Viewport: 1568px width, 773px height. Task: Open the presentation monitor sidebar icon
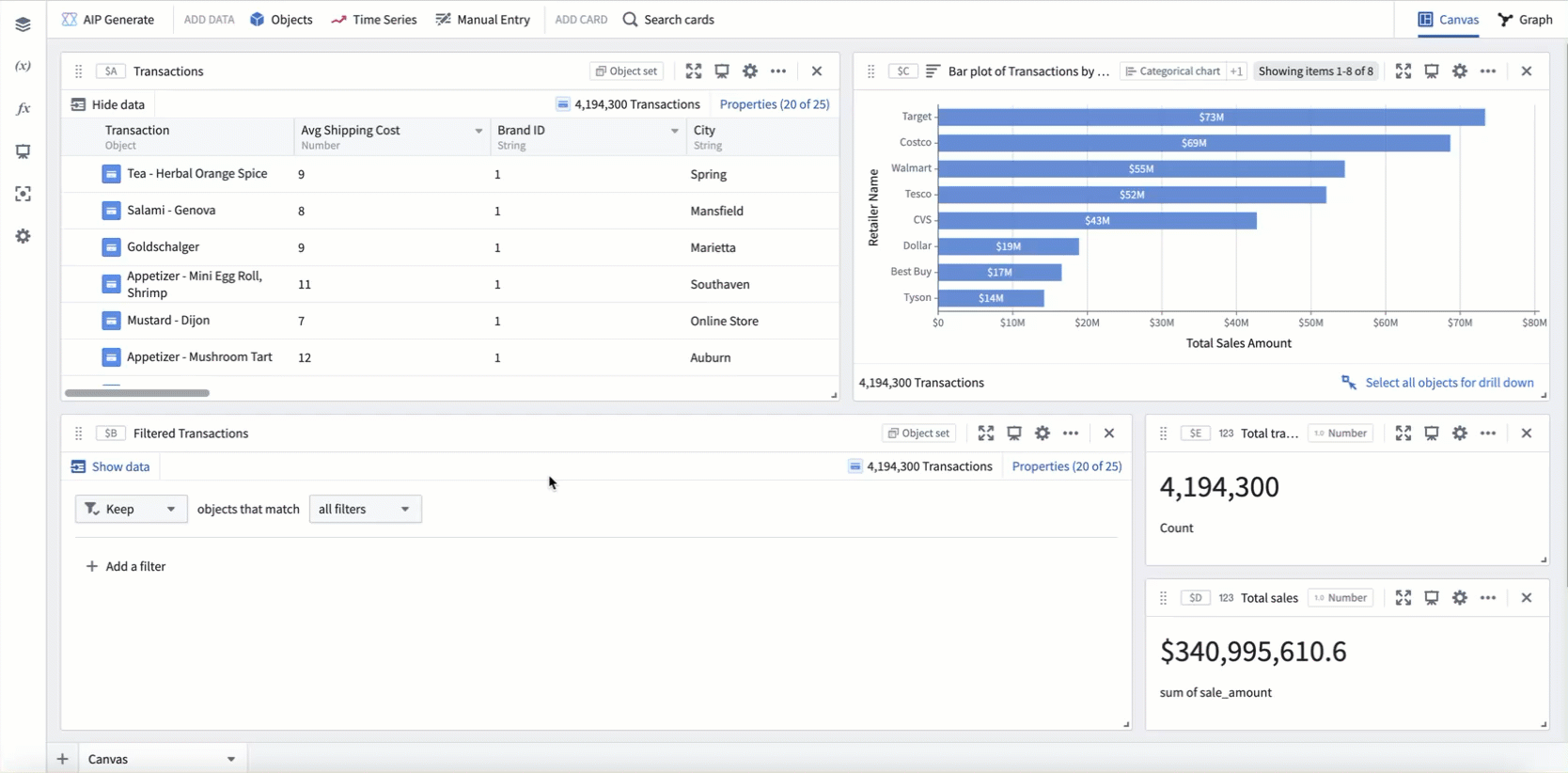click(23, 151)
